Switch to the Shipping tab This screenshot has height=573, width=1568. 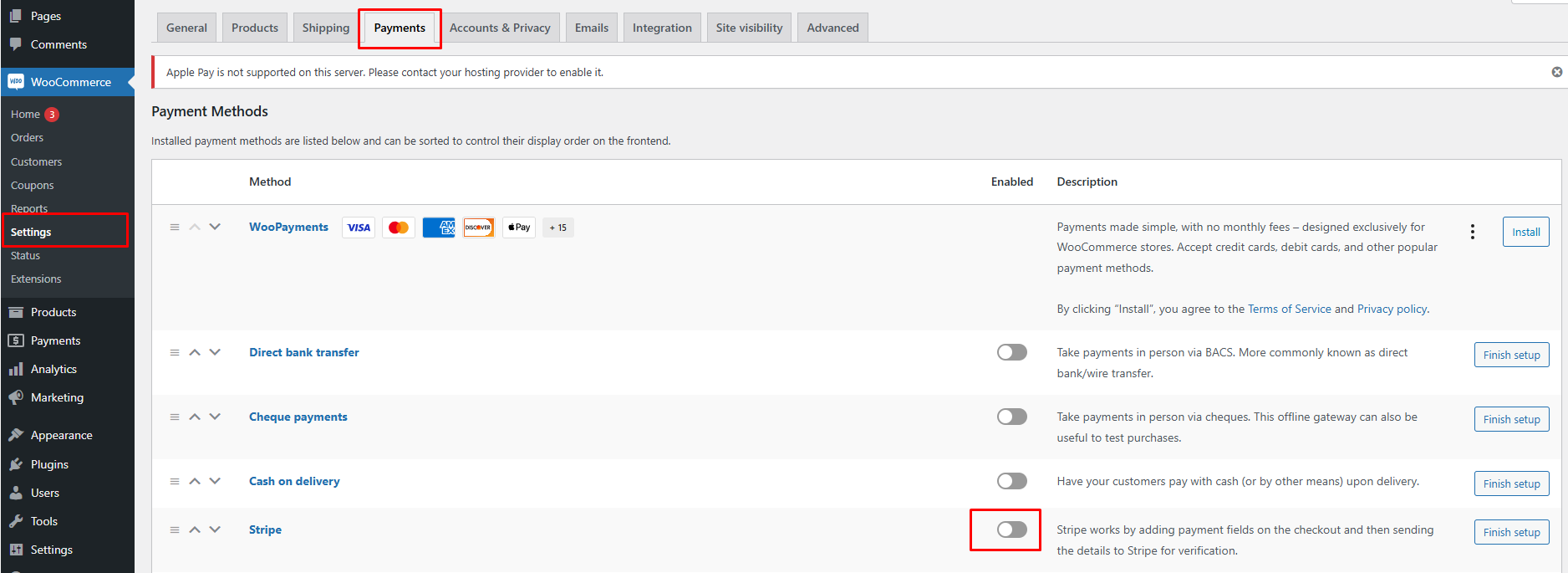tap(325, 28)
